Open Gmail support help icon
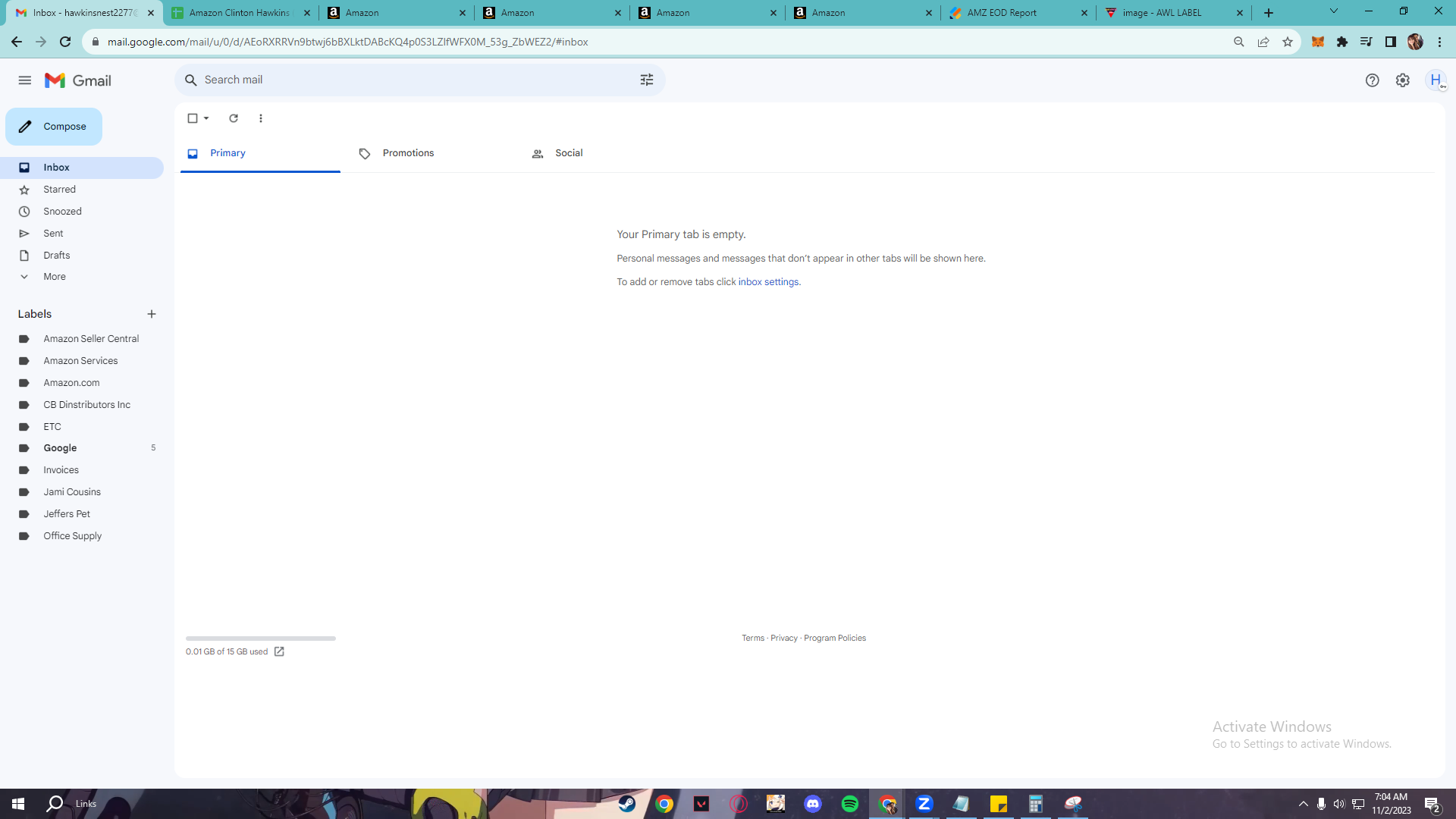Image resolution: width=1456 pixels, height=819 pixels. tap(1372, 80)
